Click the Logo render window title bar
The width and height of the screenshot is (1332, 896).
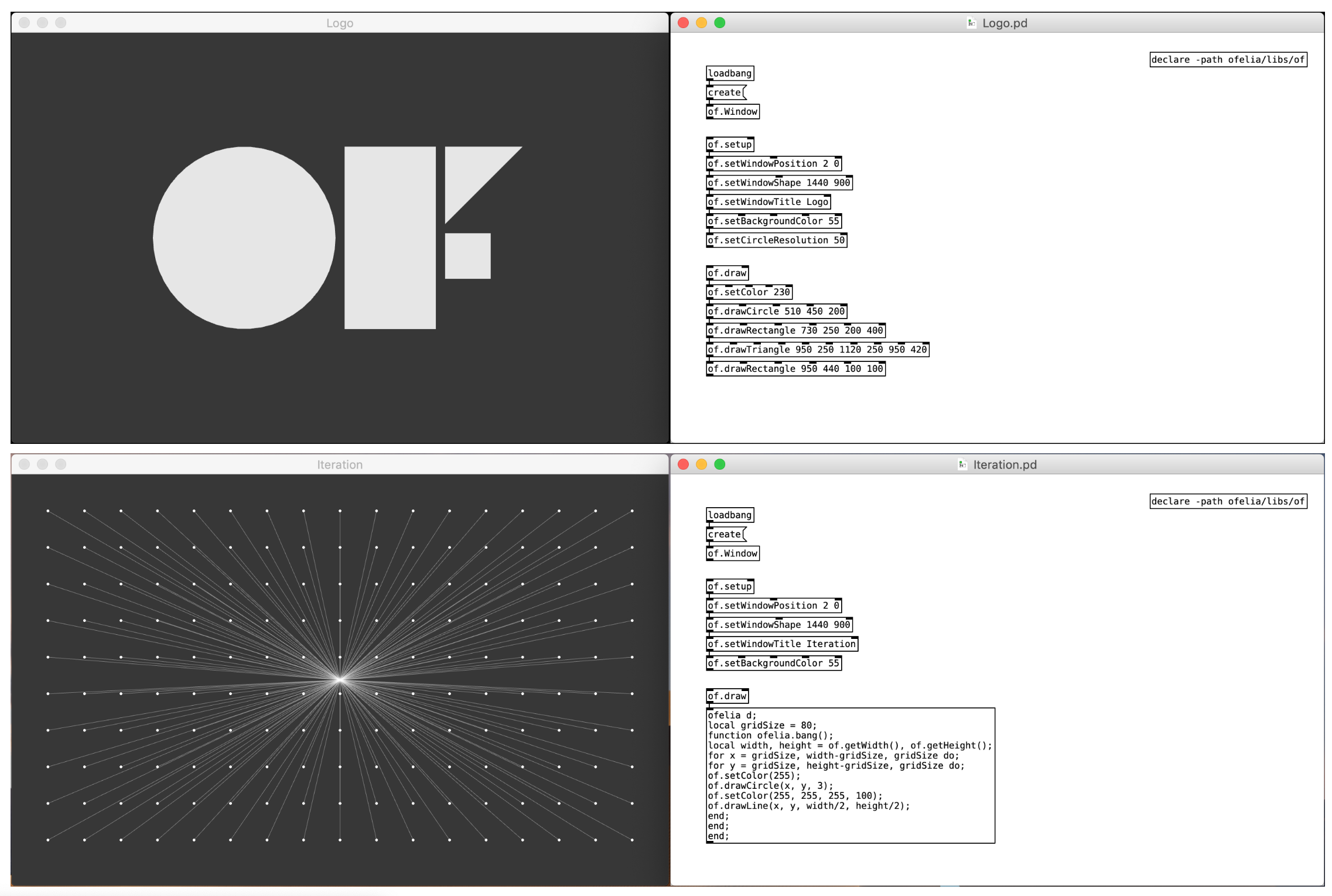click(340, 23)
